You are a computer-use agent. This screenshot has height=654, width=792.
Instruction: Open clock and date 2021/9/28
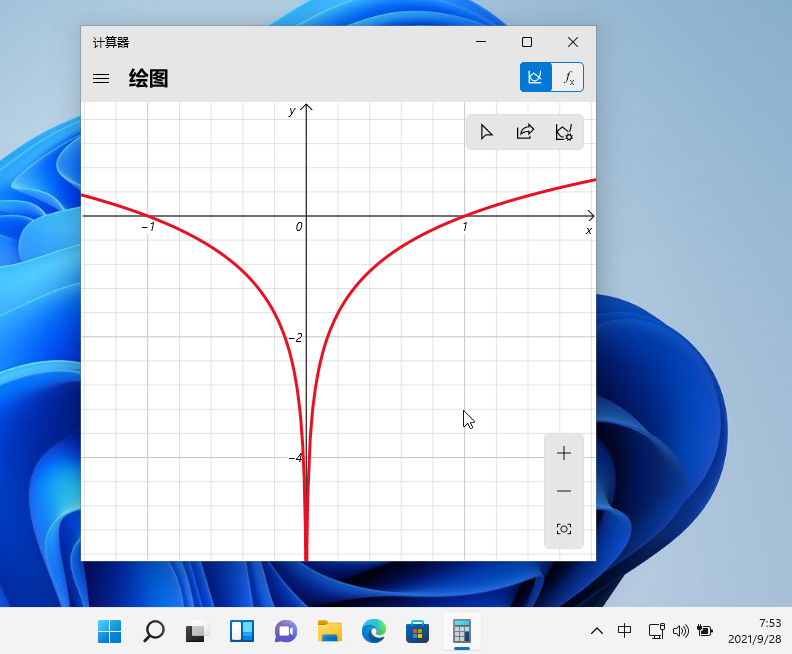point(755,631)
